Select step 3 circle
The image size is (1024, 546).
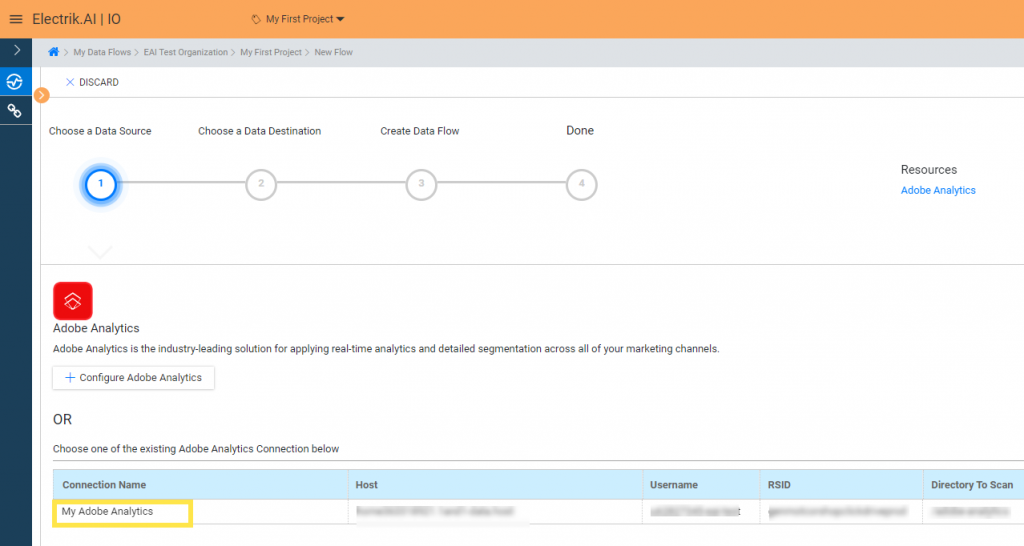(x=421, y=184)
